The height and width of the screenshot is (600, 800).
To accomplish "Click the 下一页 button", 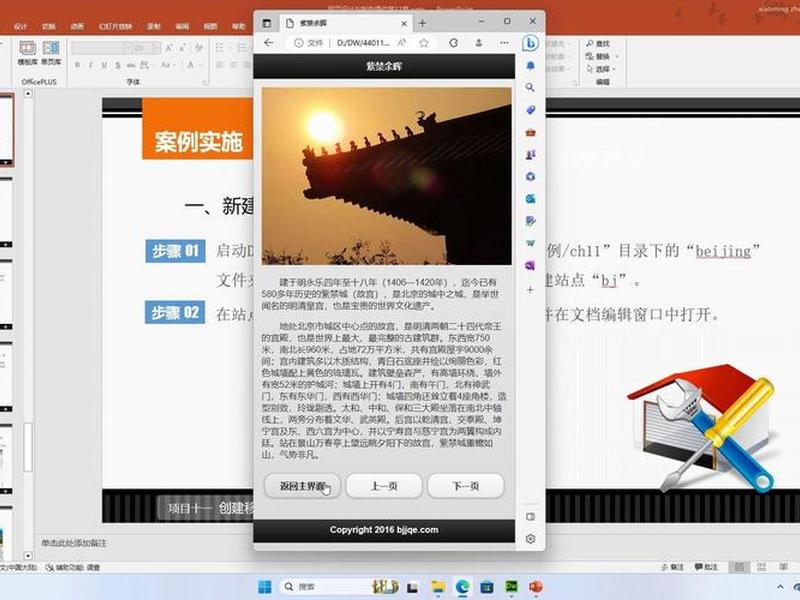I will (x=466, y=486).
